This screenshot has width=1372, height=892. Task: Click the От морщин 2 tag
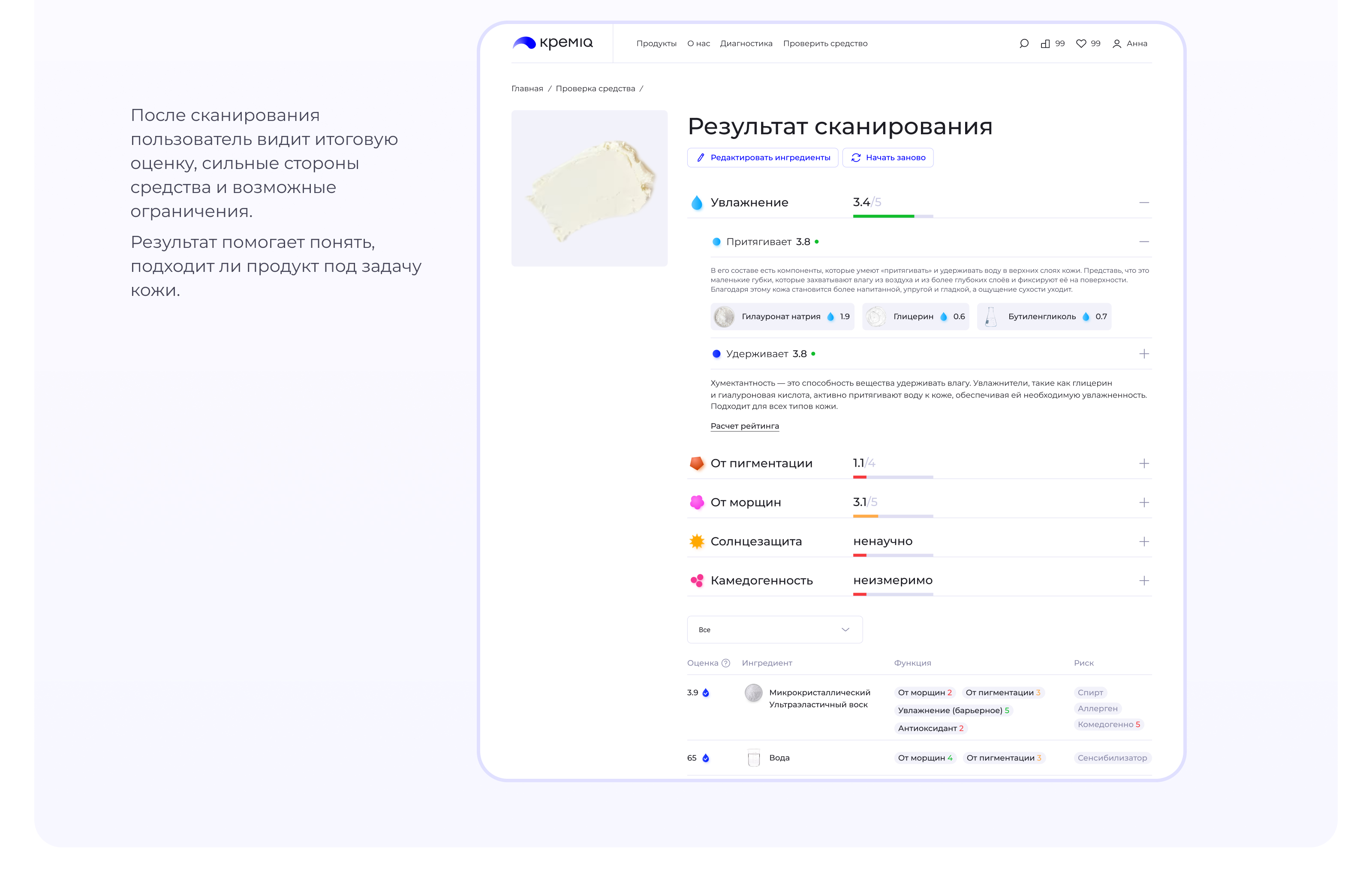coord(925,693)
